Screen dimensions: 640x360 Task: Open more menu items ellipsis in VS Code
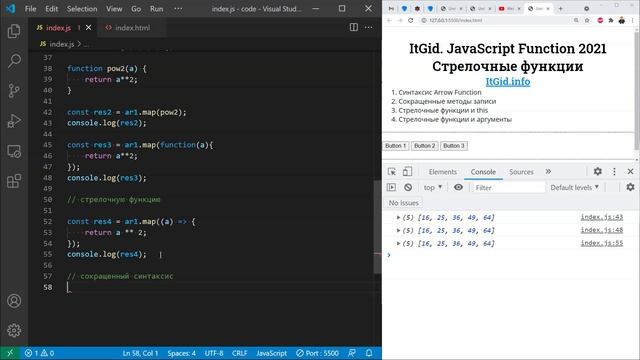[x=178, y=9]
